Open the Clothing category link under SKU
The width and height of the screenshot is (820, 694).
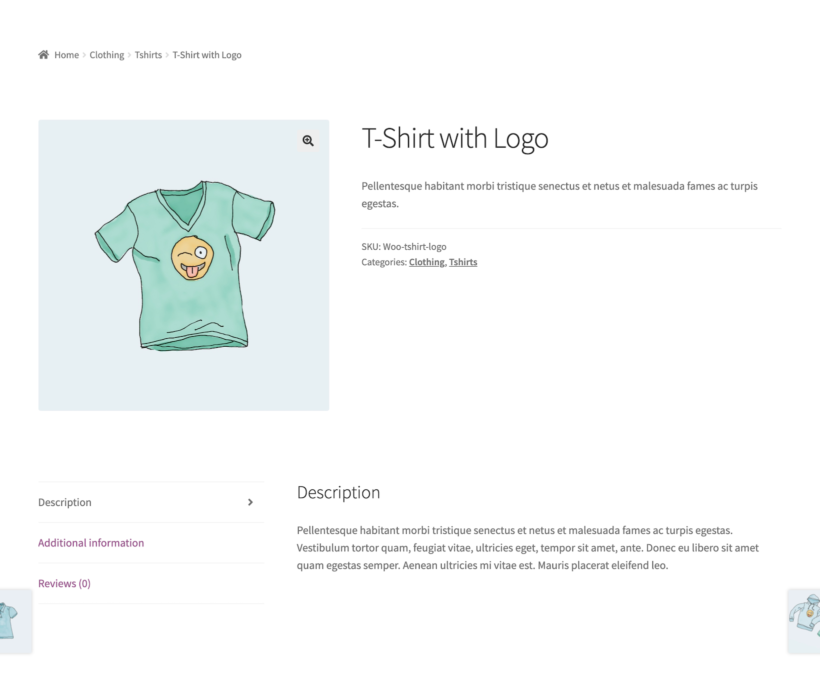(426, 262)
